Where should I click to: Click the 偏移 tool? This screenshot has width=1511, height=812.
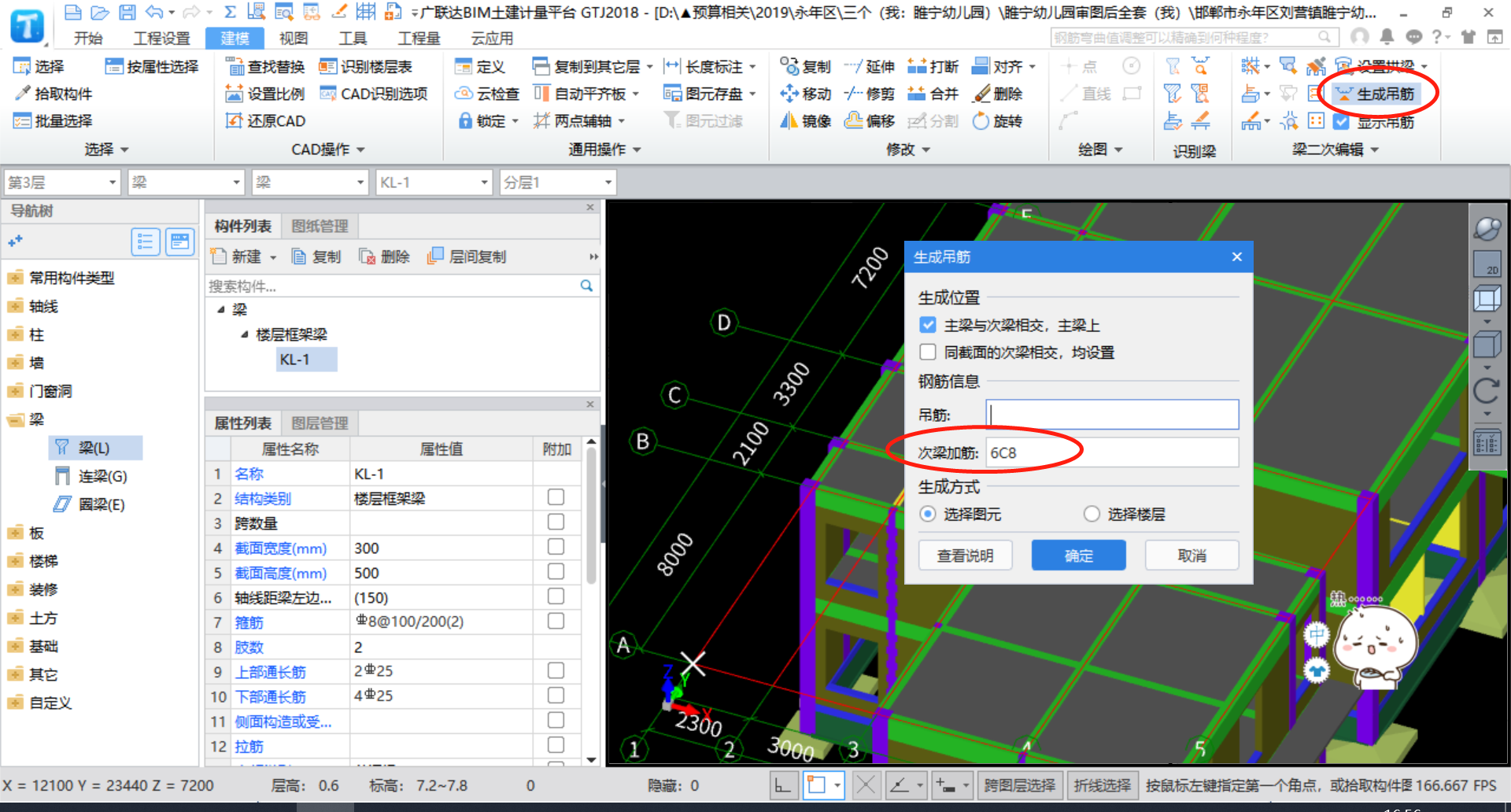[869, 121]
